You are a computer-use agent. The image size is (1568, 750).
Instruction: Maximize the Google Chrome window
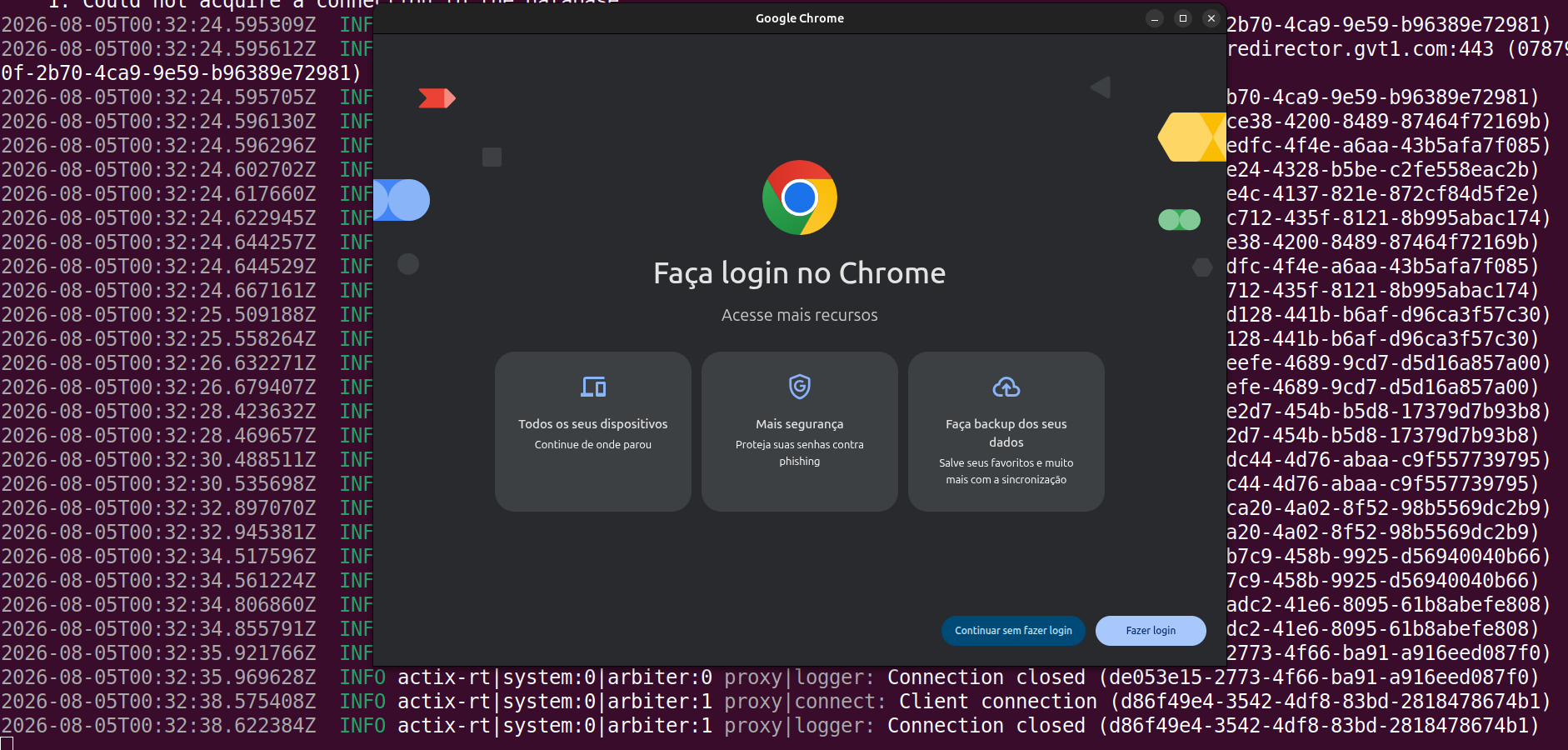(1183, 18)
